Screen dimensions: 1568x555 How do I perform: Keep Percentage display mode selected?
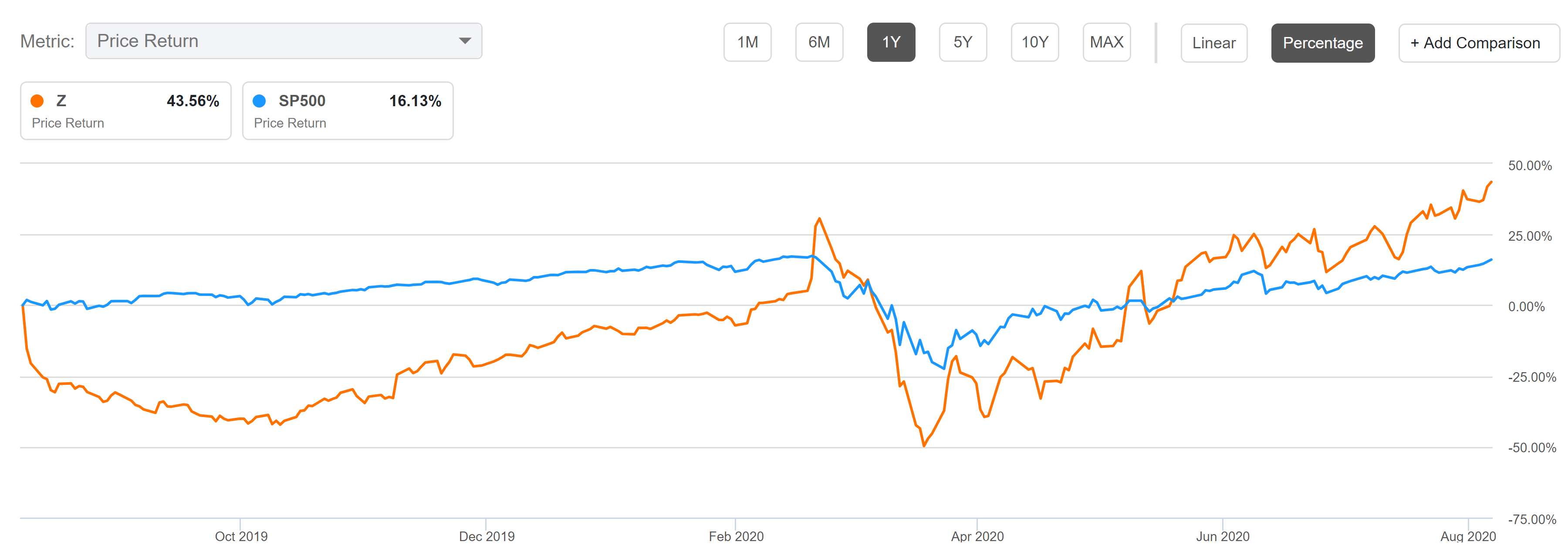(1323, 43)
